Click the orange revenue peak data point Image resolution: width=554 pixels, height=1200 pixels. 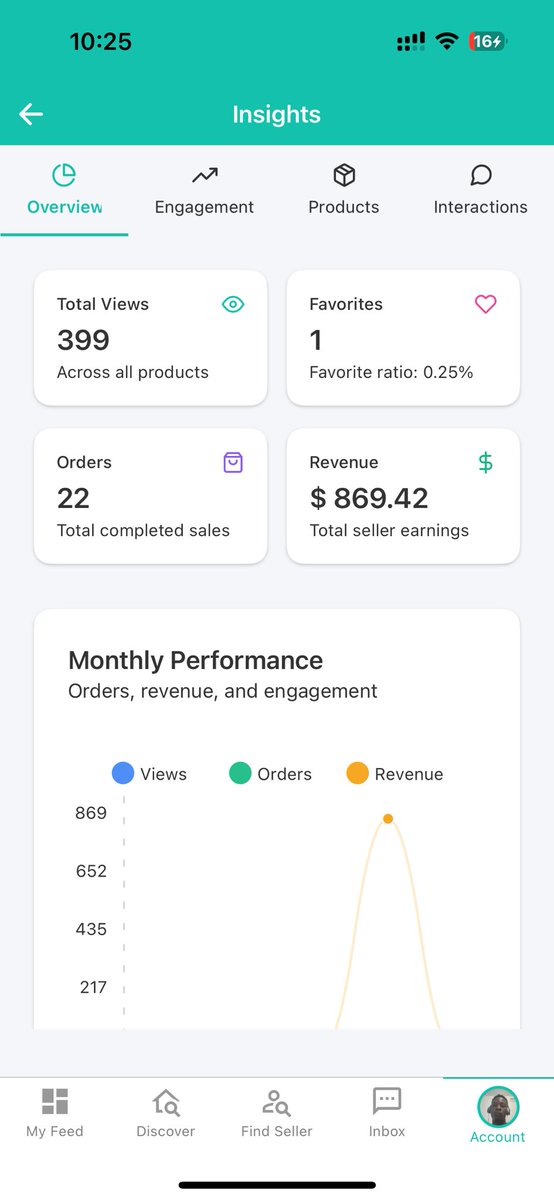coord(388,819)
